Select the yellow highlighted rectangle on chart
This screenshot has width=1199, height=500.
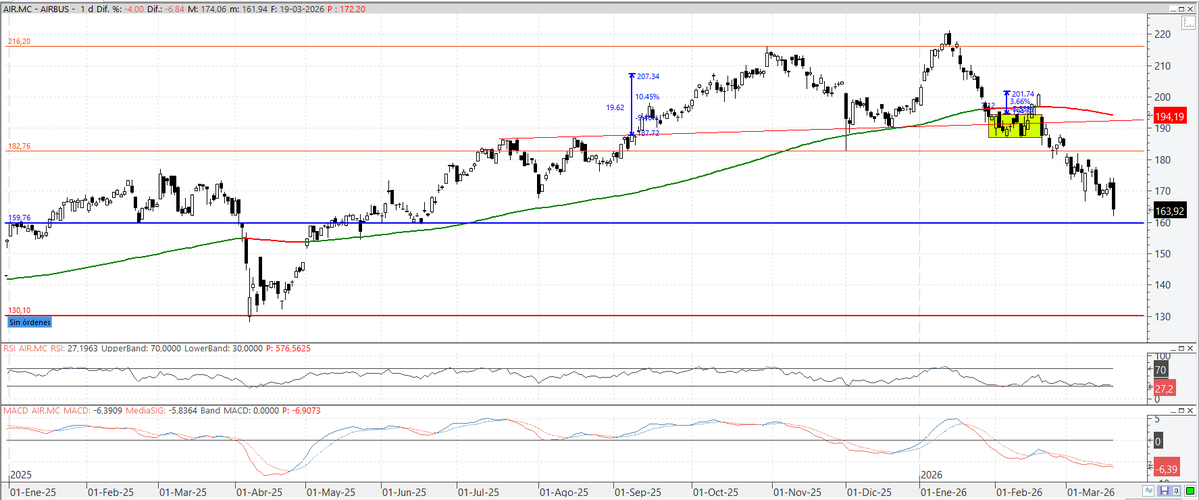coord(1015,126)
